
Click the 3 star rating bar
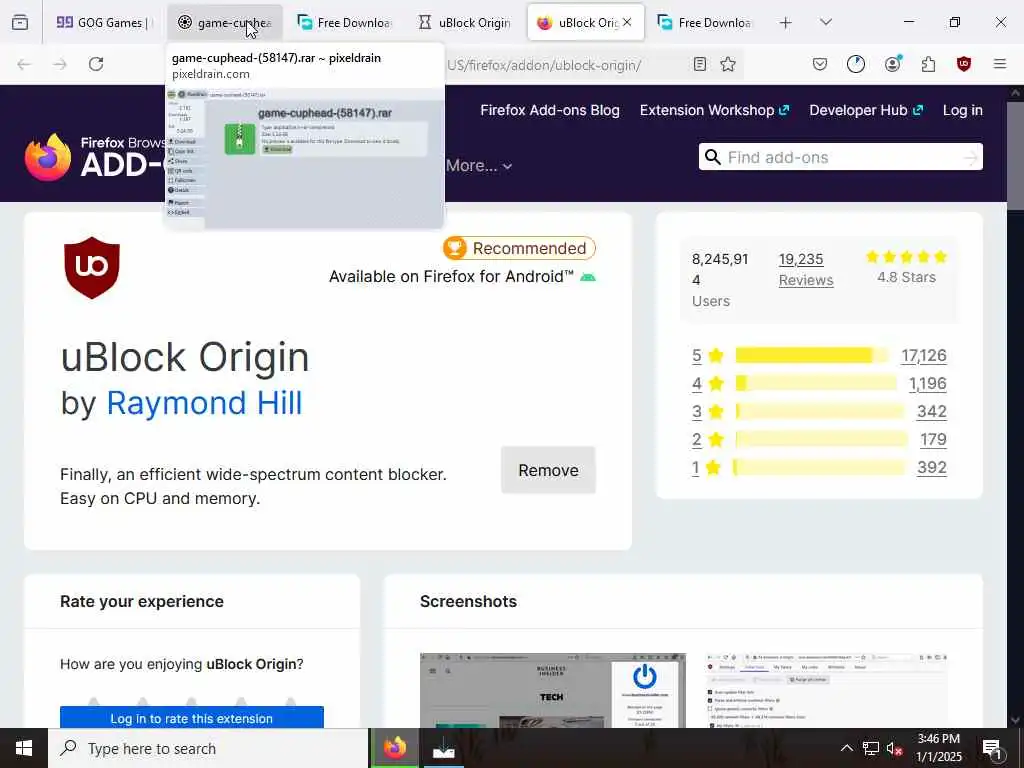(820, 411)
